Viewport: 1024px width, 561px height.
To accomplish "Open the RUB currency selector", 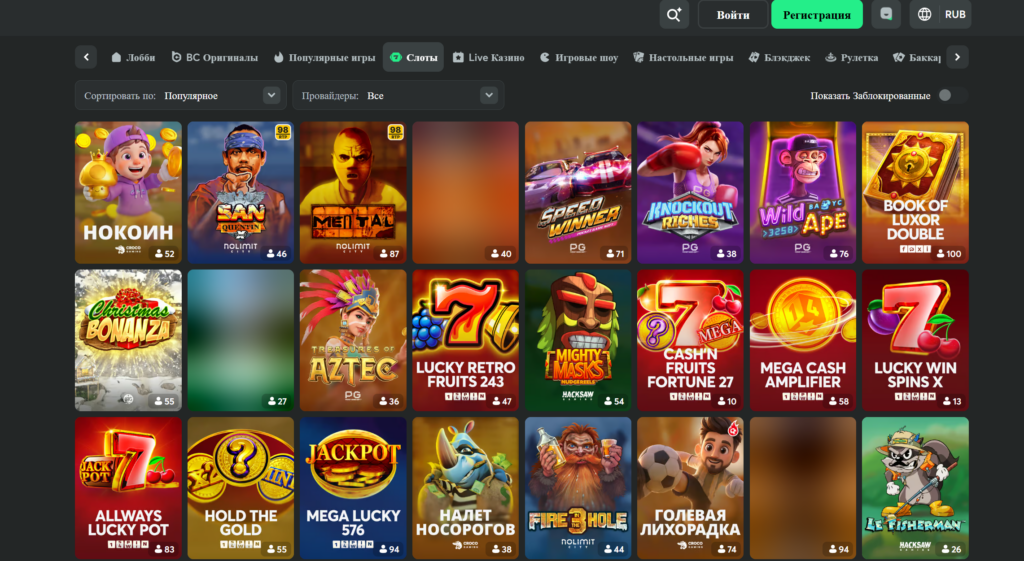I will pyautogui.click(x=955, y=14).
